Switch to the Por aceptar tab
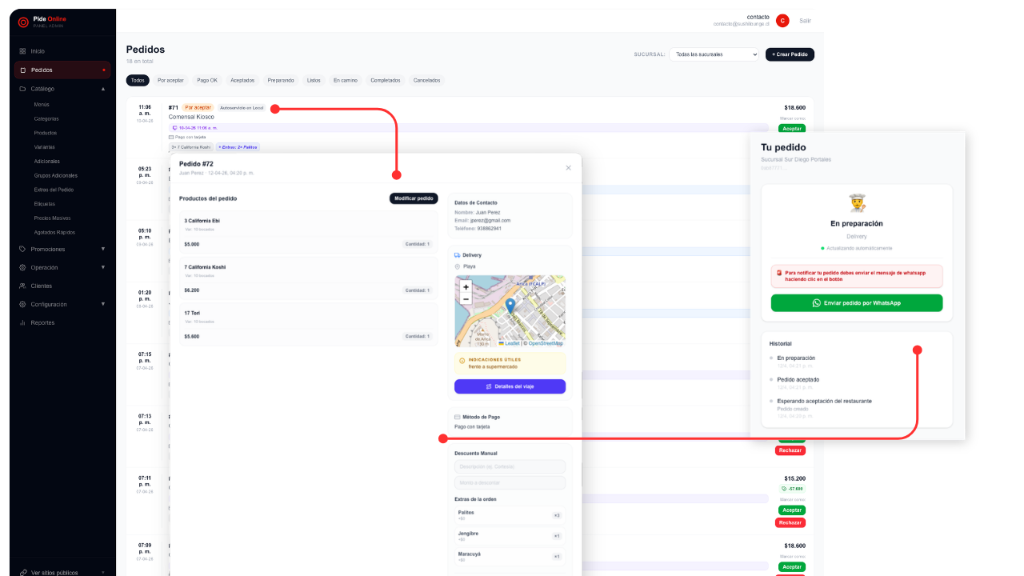 (170, 80)
